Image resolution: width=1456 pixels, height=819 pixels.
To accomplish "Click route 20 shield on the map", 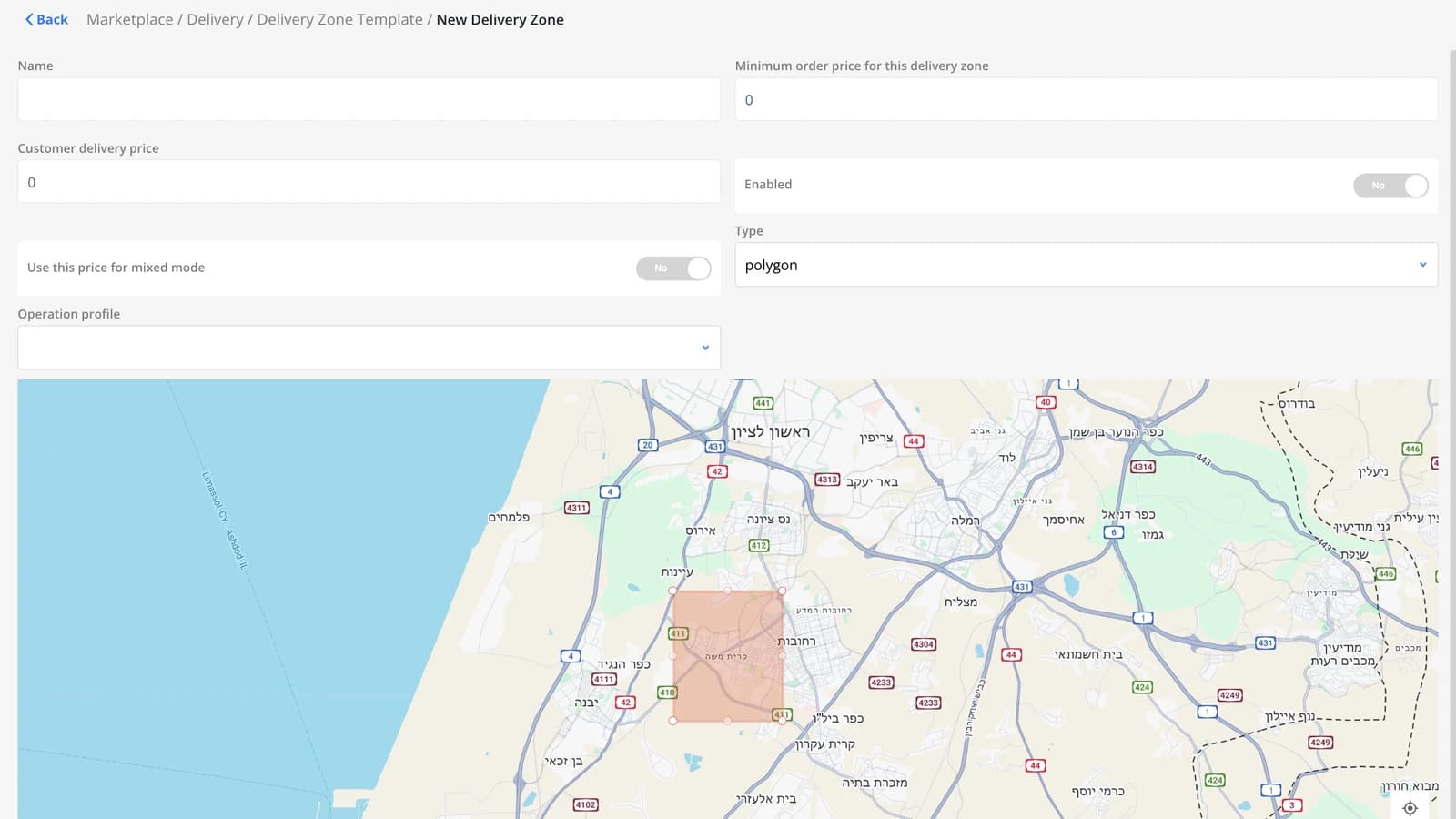I will pyautogui.click(x=647, y=445).
